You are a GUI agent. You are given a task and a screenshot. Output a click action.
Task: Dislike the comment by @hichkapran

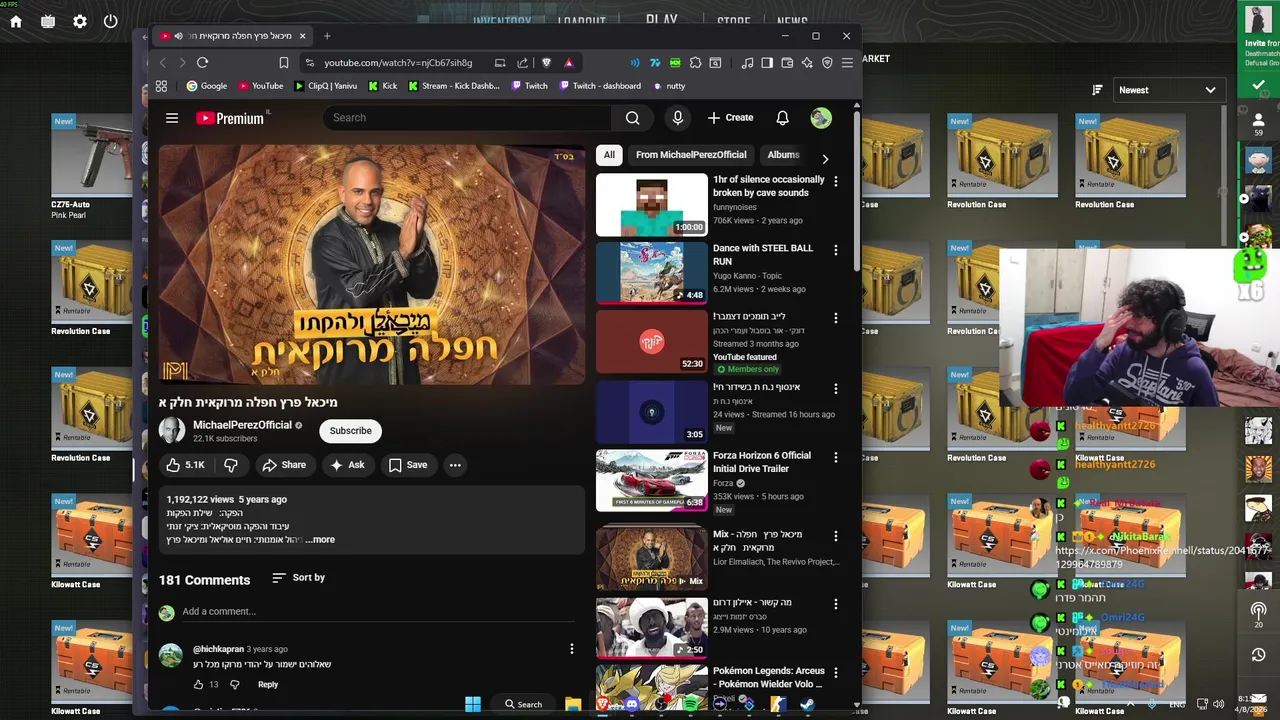(235, 684)
